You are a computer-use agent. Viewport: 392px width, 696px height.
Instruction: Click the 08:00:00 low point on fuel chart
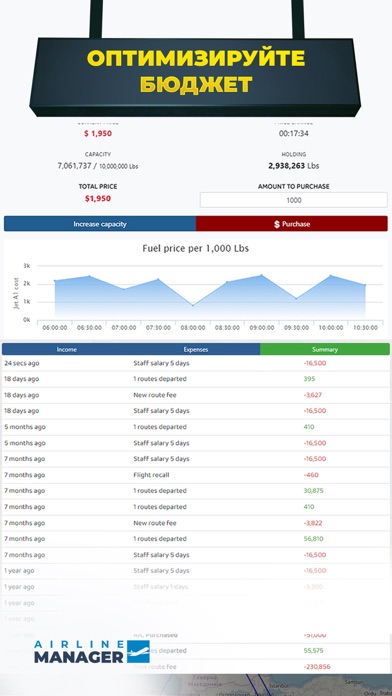(x=193, y=305)
